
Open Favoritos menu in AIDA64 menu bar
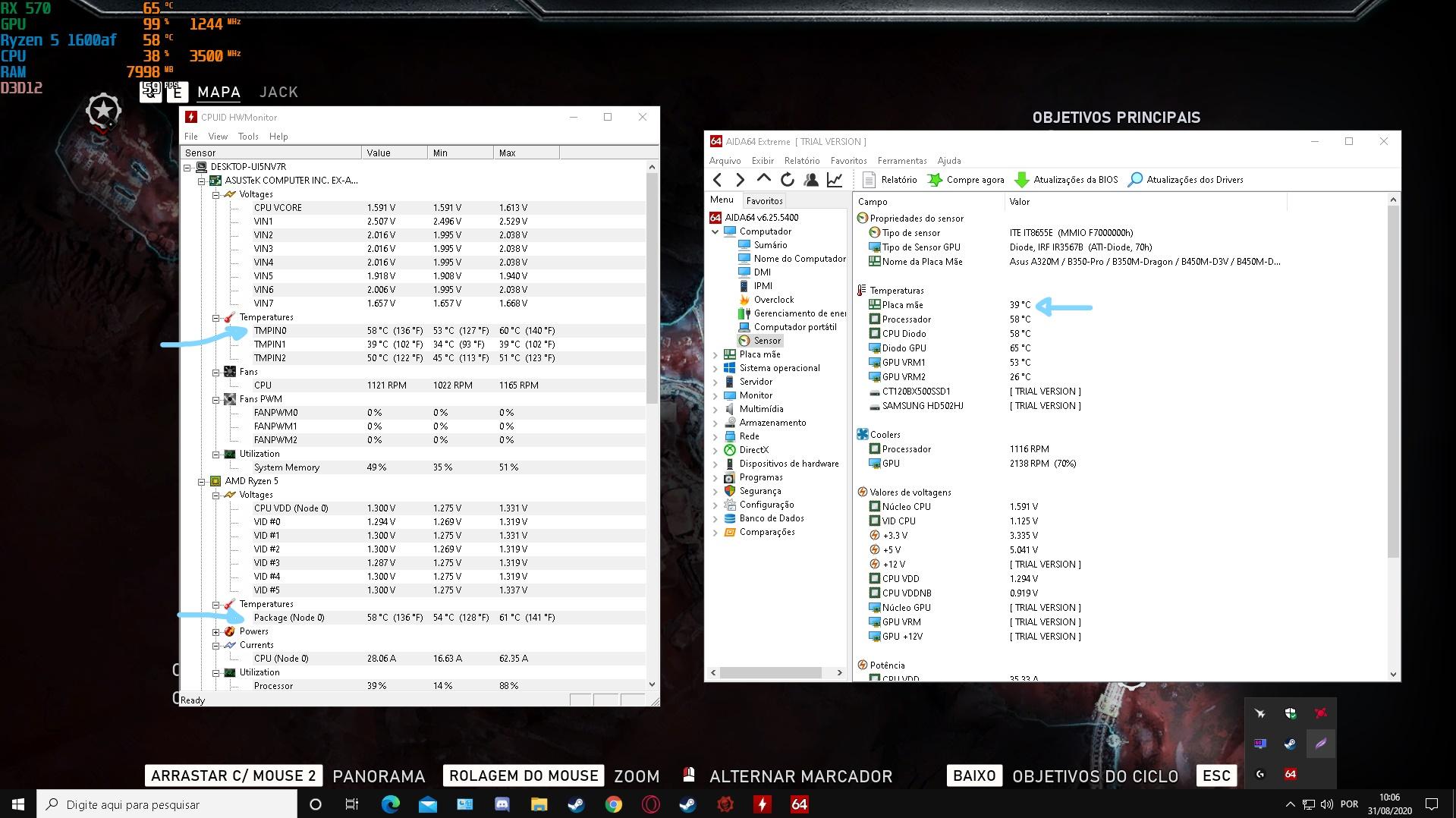pos(848,161)
